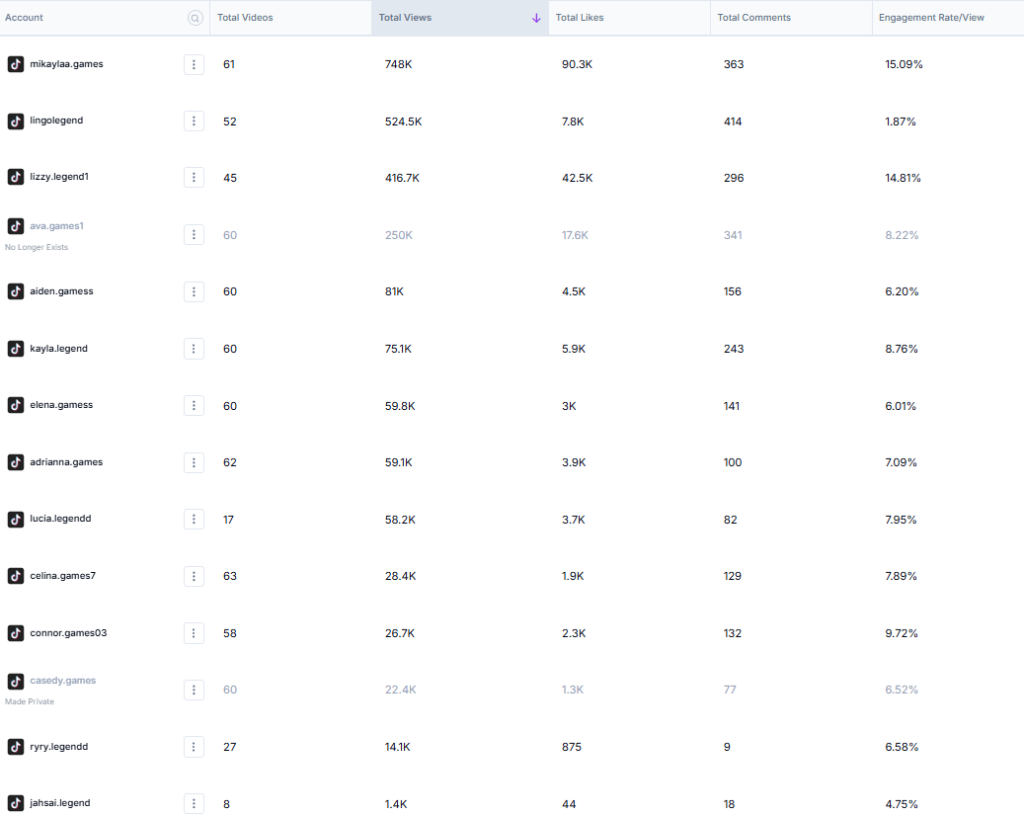1024x816 pixels.
Task: Click the account search magnifier icon
Action: coord(195,18)
